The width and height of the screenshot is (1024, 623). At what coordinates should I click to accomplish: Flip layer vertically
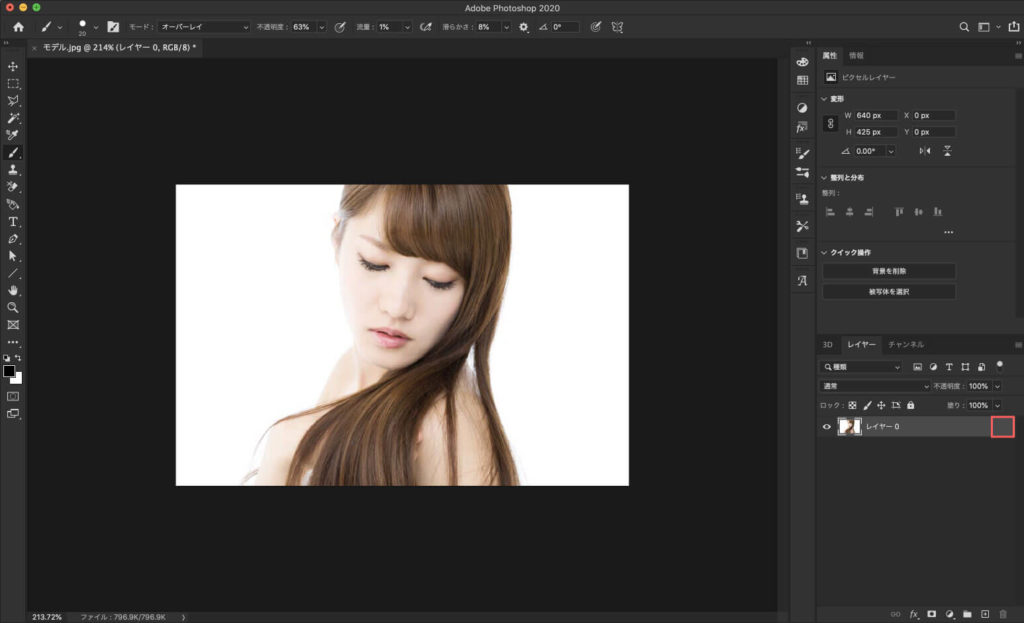point(947,151)
